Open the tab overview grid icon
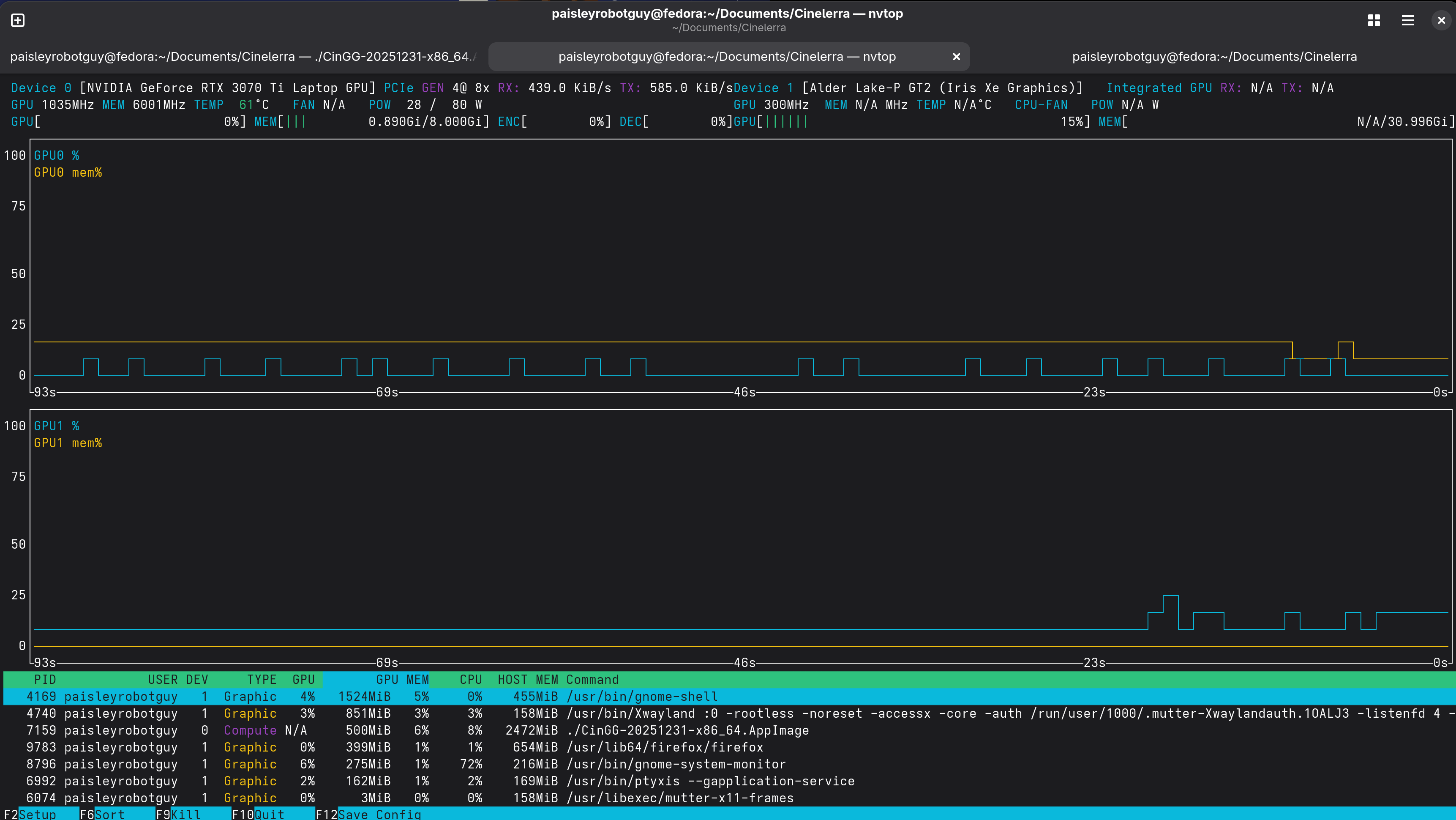1456x820 pixels. click(1374, 20)
